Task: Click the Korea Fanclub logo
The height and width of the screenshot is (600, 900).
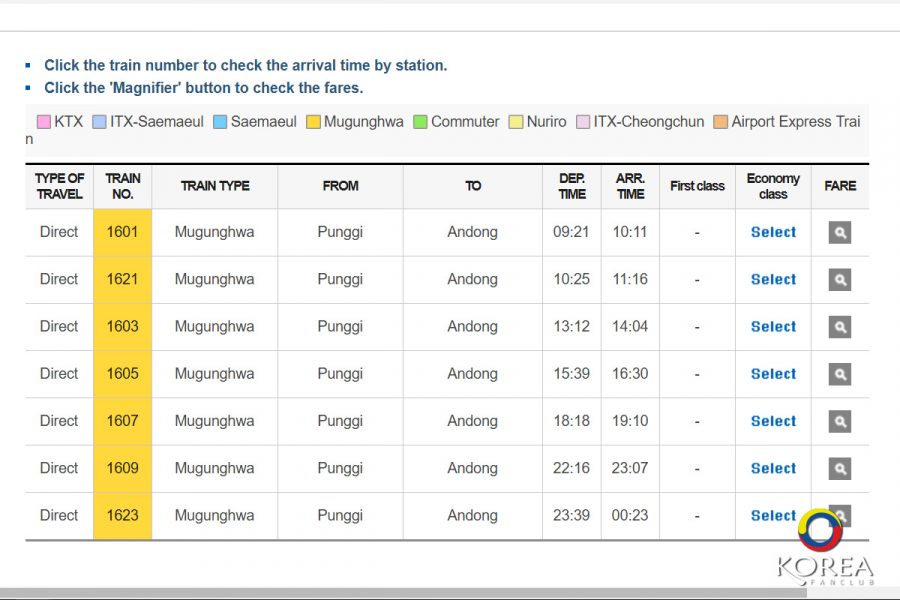Action: (x=824, y=550)
